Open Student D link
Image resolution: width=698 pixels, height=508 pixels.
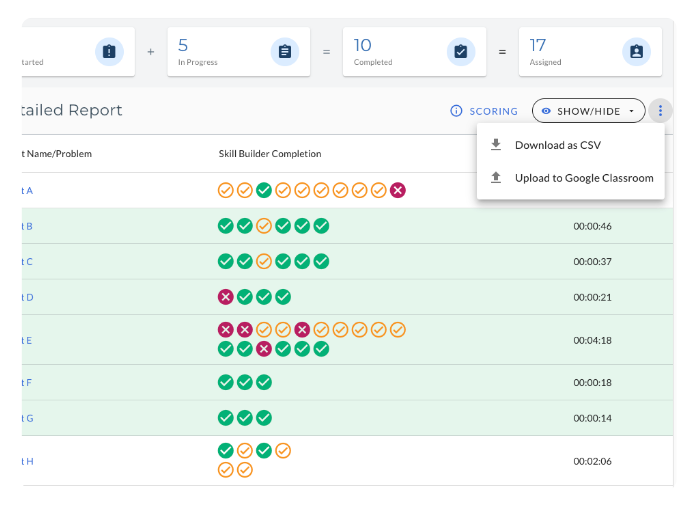(x=27, y=297)
